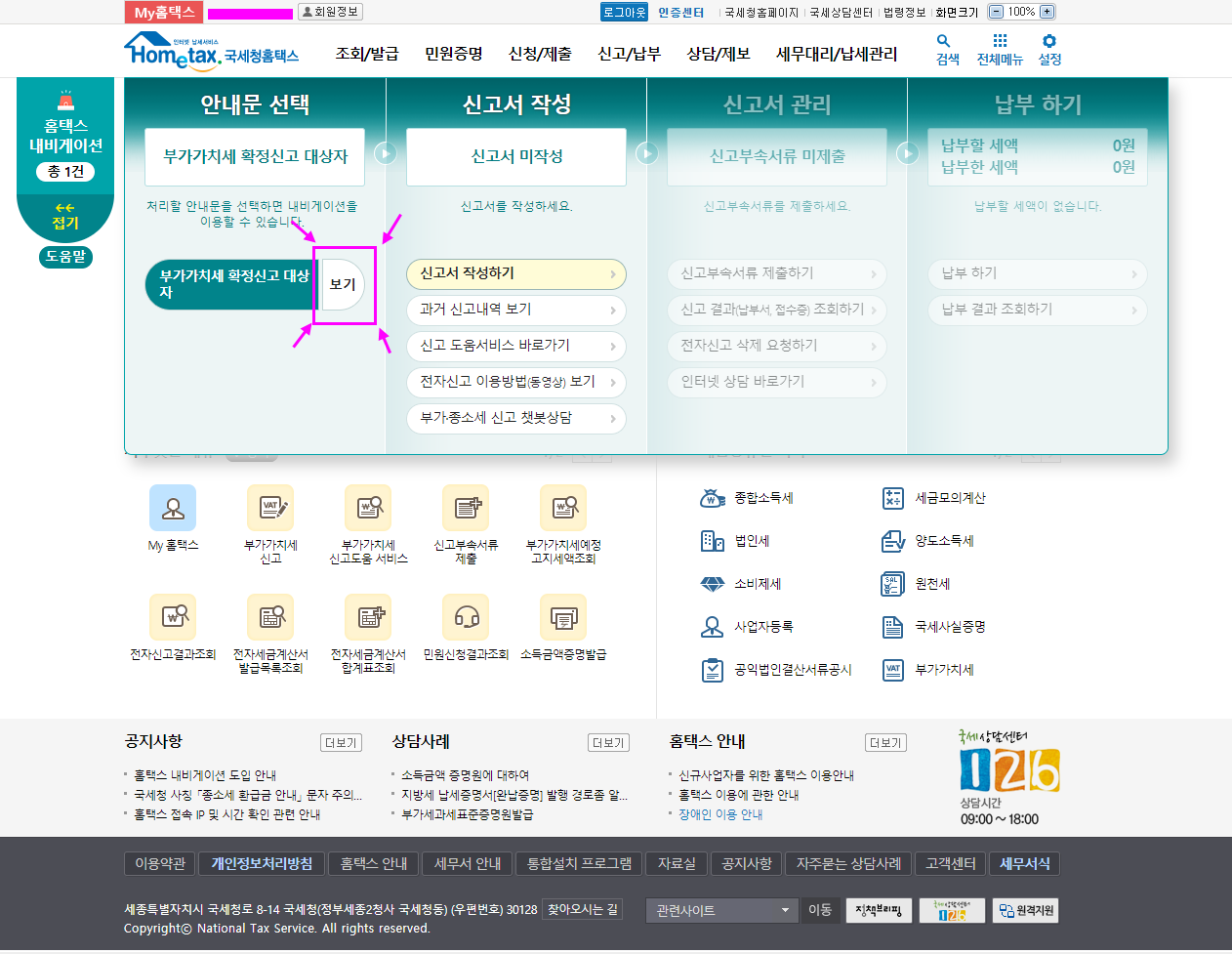This screenshot has height=954, width=1232.
Task: Open the 신고/납부 menu
Action: (x=629, y=54)
